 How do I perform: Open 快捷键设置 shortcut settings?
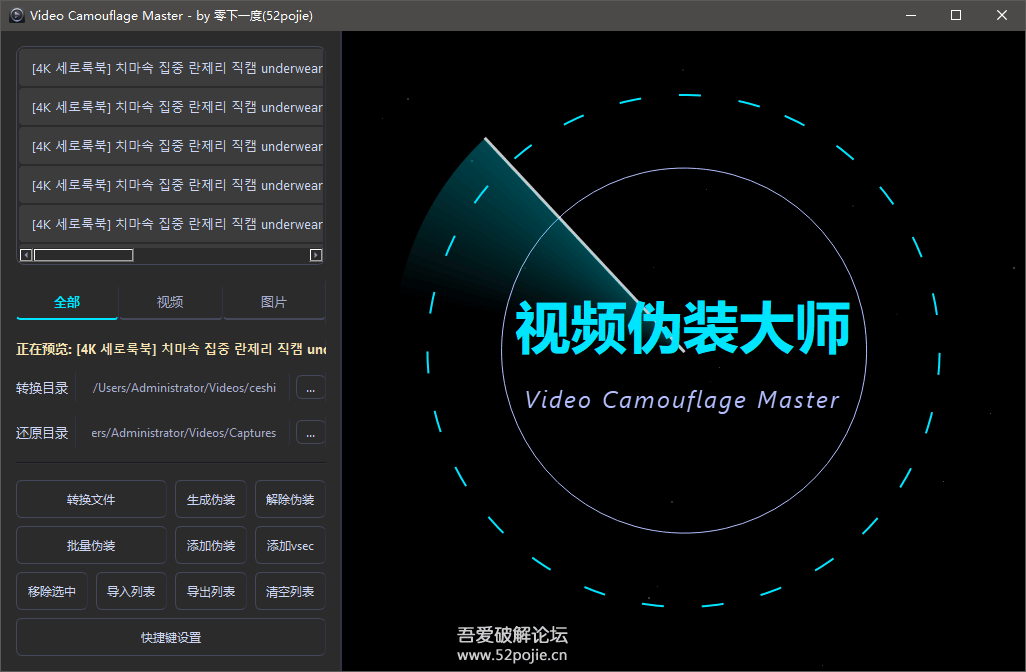(x=171, y=637)
